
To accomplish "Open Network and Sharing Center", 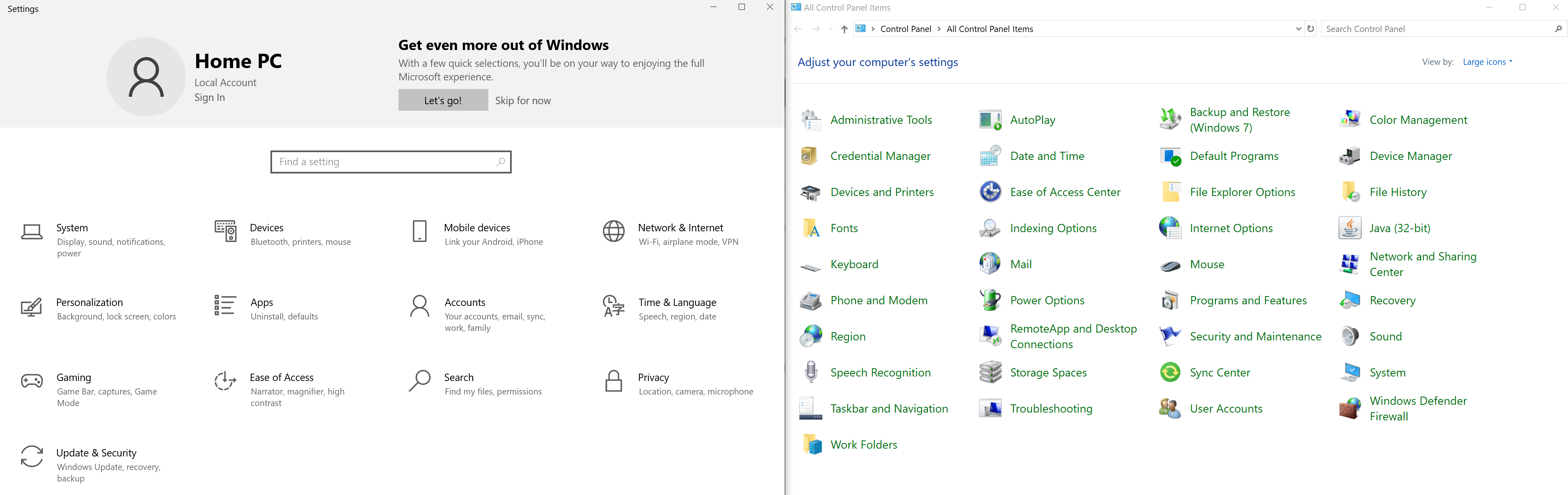I will click(x=1408, y=264).
